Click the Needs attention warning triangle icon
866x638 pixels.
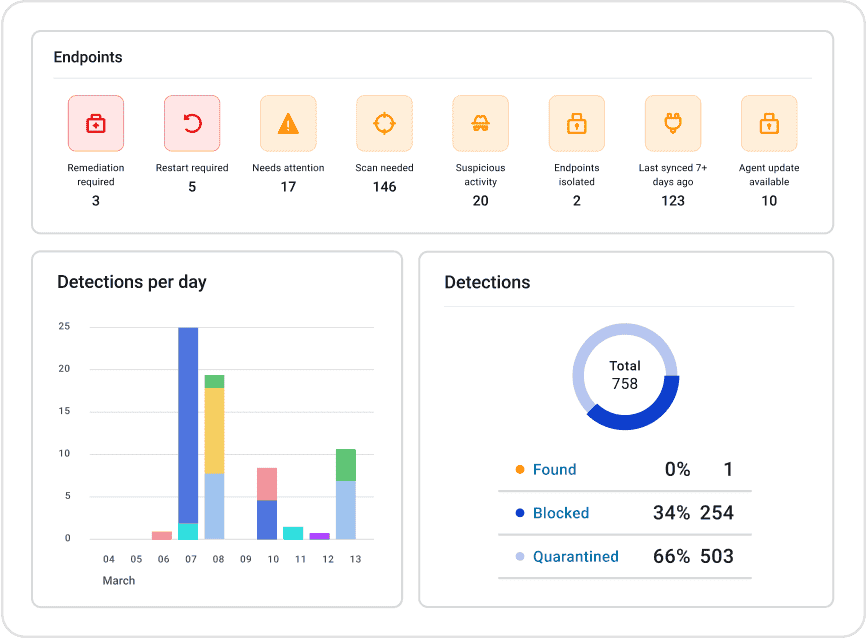pos(288,122)
